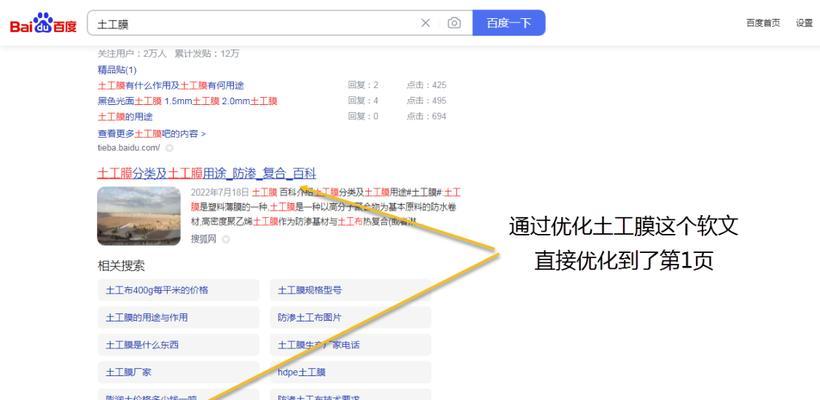Viewport: 820px width, 400px height.
Task: Clear the search box with the X icon
Action: pos(426,23)
